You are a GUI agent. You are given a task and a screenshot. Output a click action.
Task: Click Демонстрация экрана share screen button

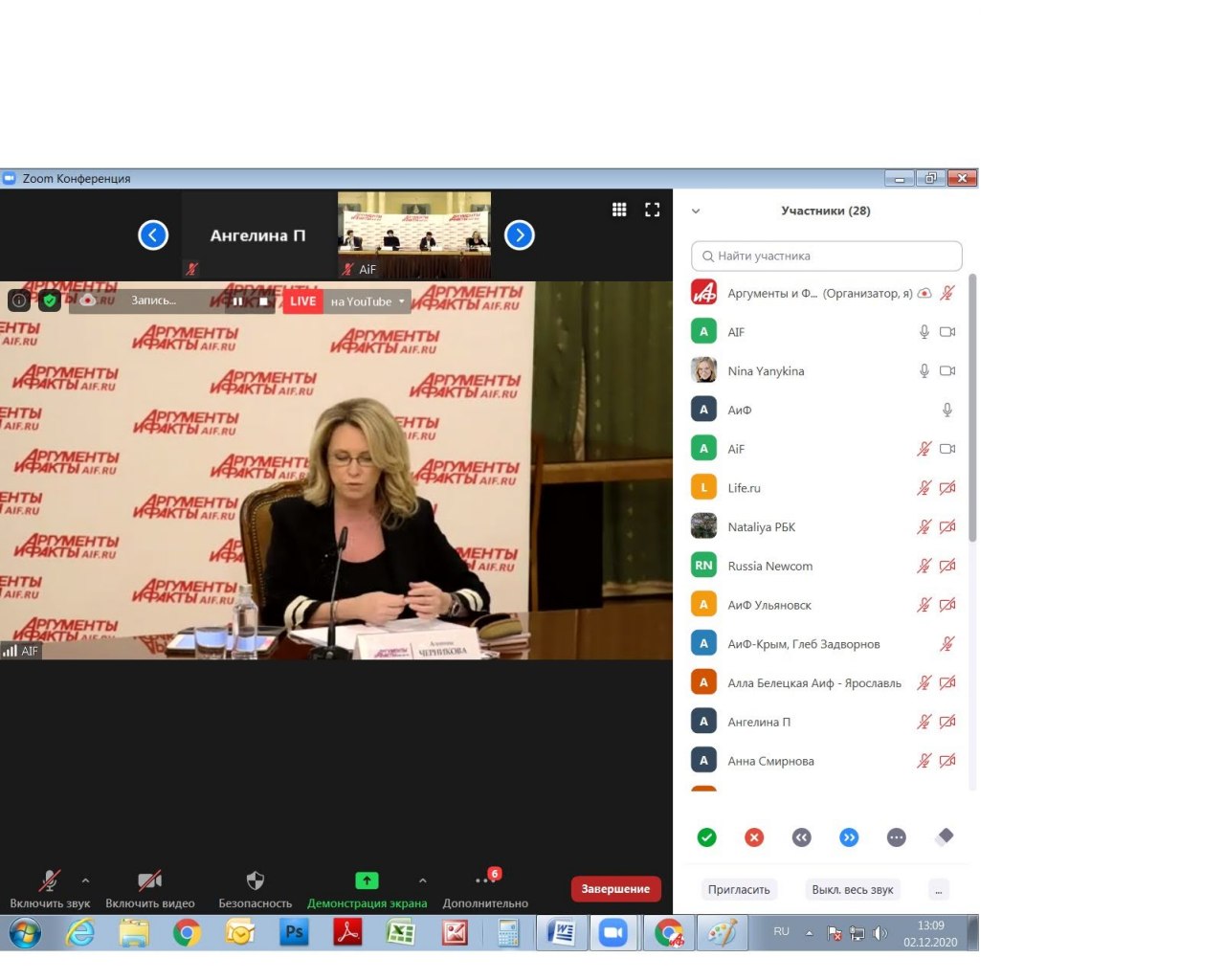point(367,888)
